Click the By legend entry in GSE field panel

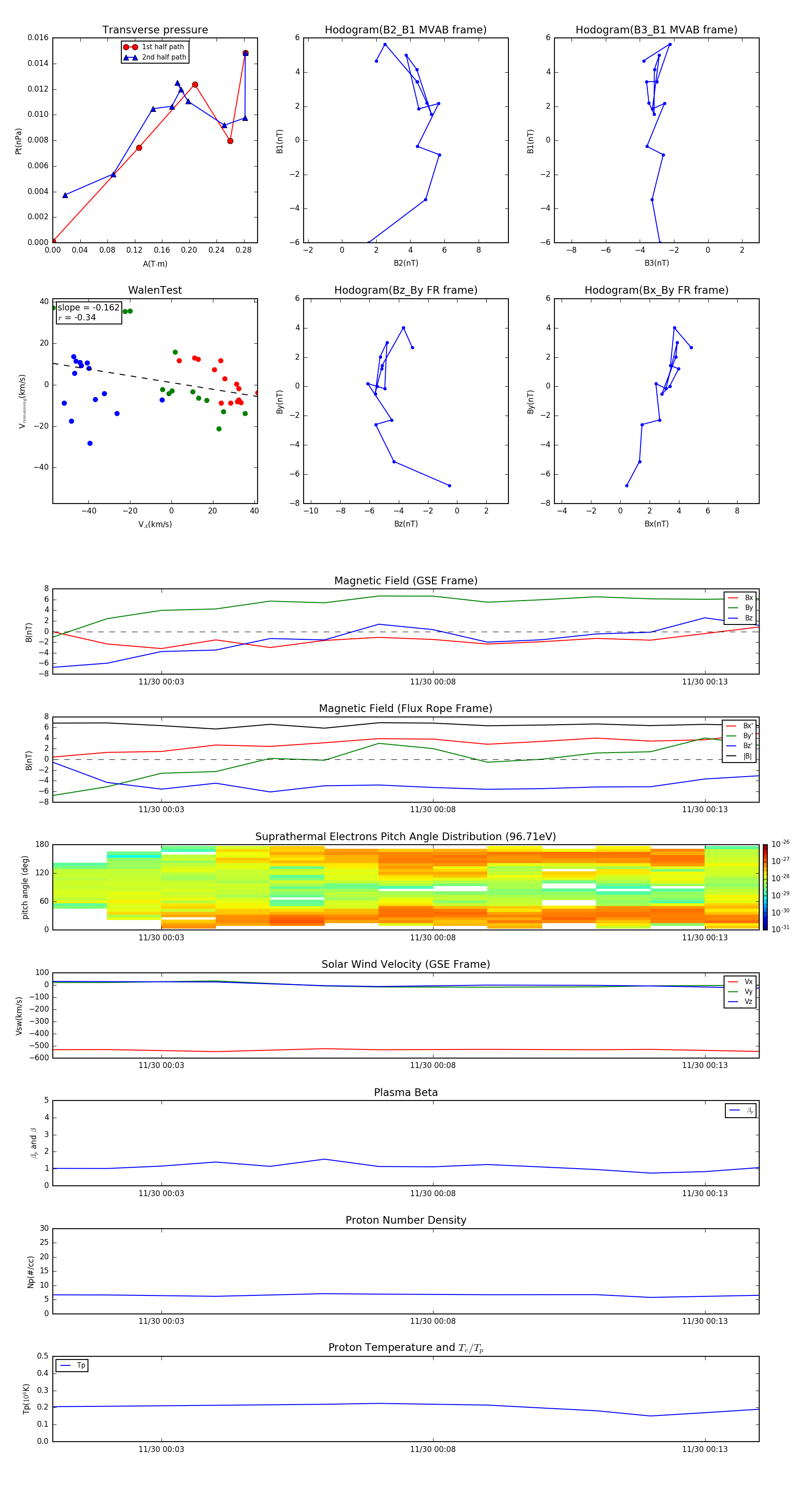(x=740, y=607)
